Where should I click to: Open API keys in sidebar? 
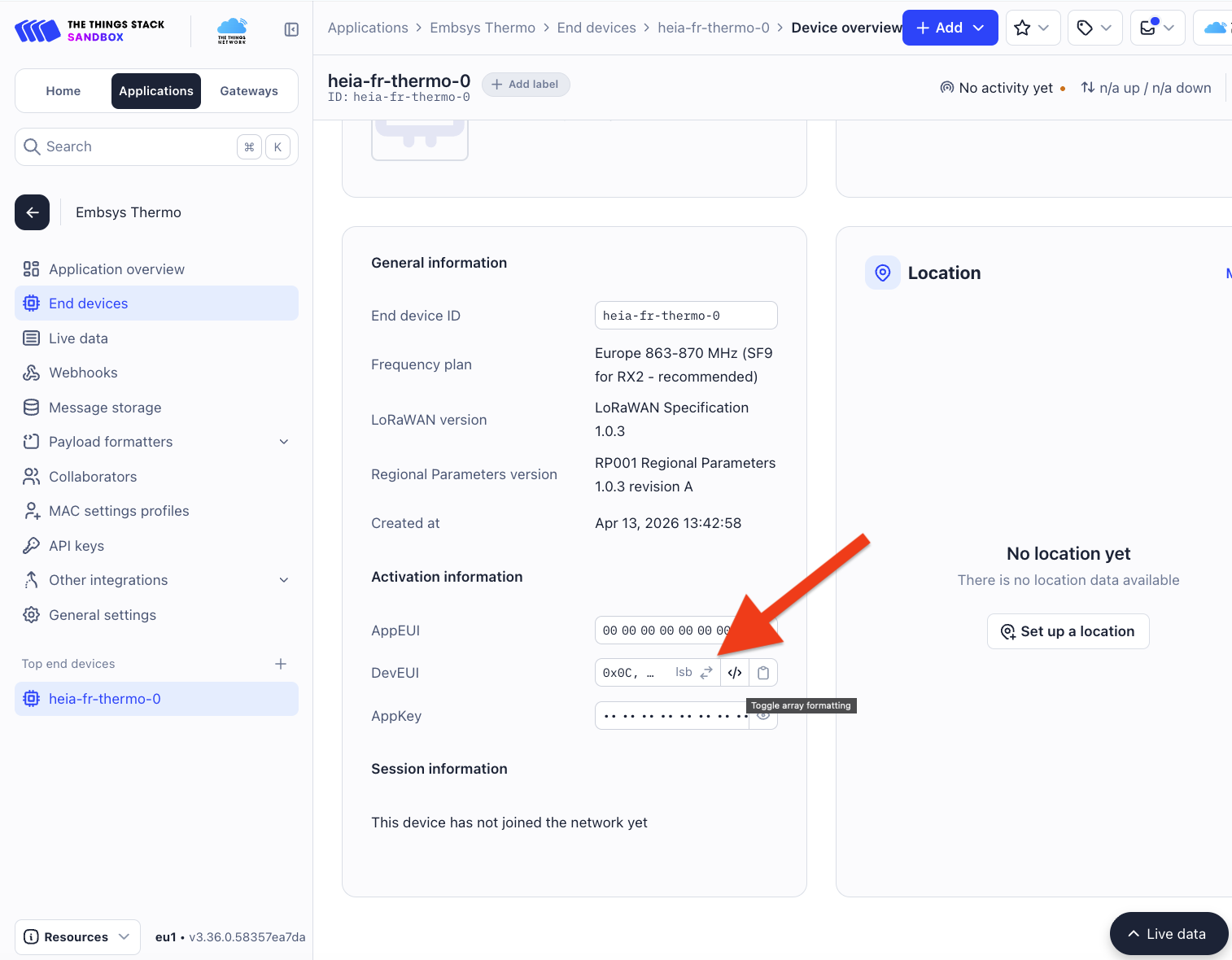[x=76, y=546]
